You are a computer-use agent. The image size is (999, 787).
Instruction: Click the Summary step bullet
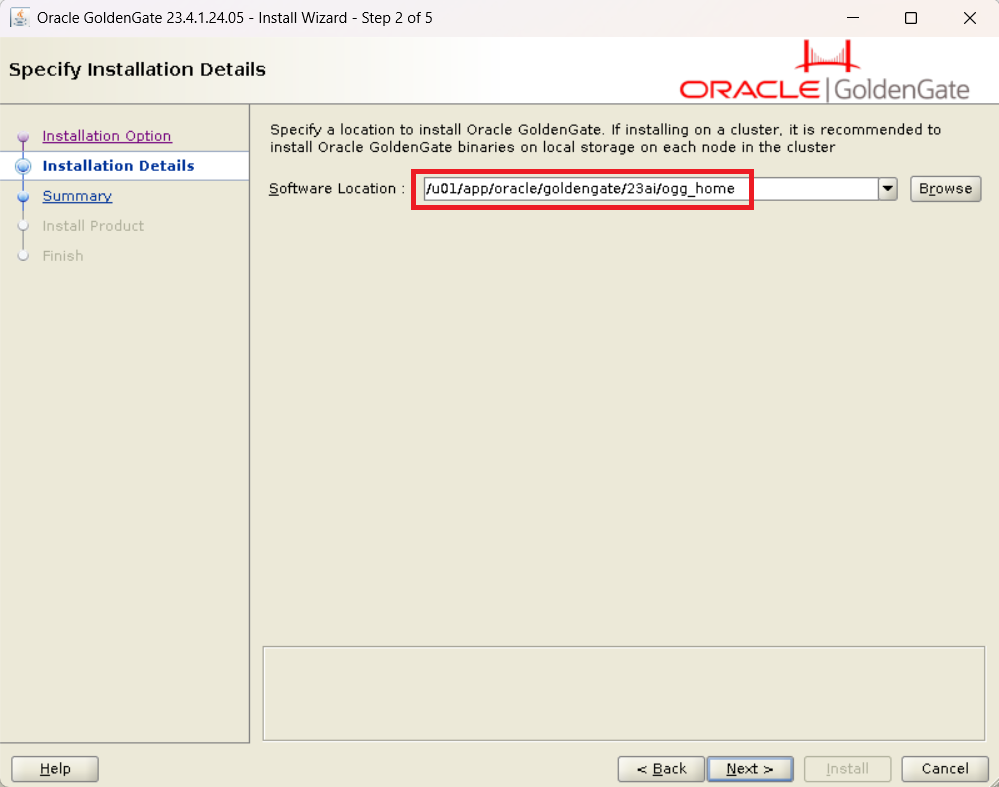tap(23, 197)
